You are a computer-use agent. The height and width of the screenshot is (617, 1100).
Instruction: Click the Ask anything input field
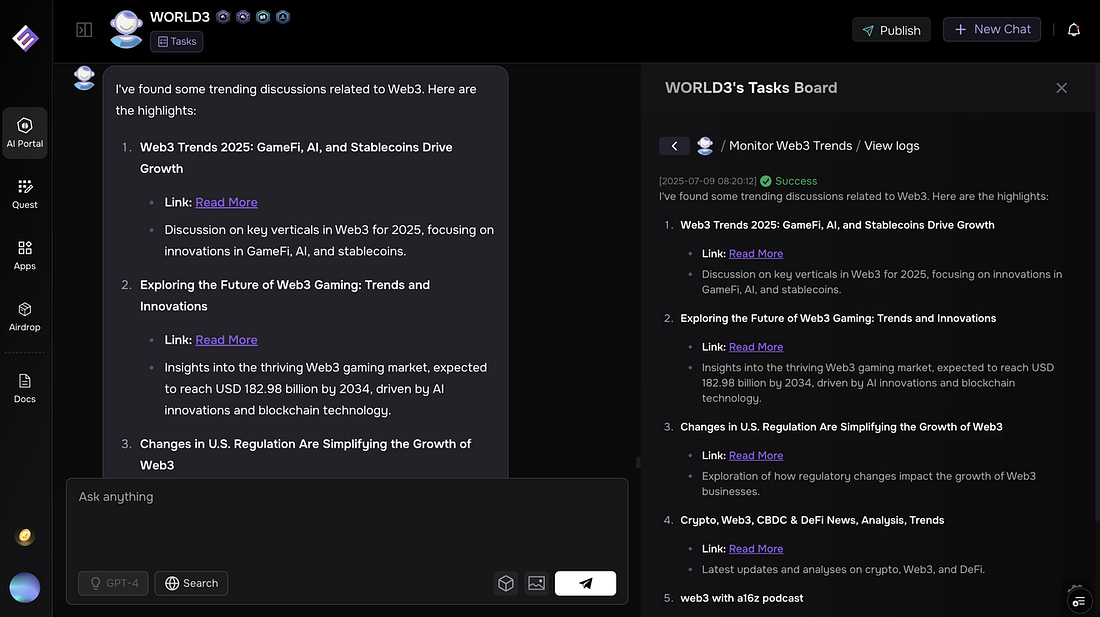[x=346, y=520]
